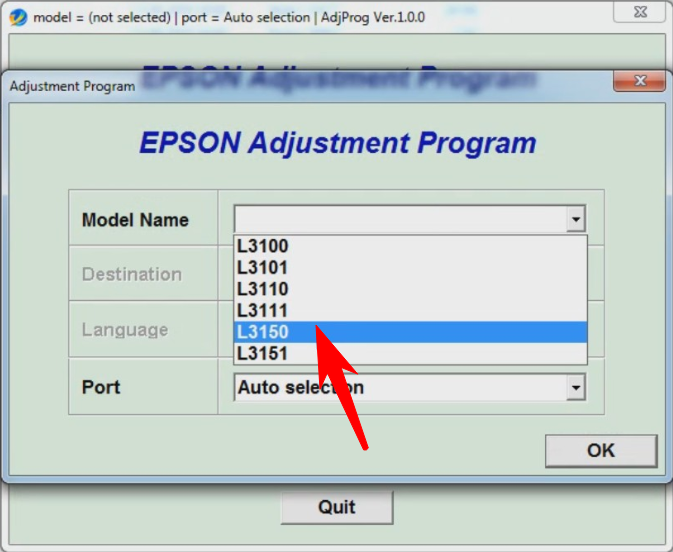The width and height of the screenshot is (673, 552).
Task: Click the Port label
Action: pyautogui.click(x=101, y=387)
